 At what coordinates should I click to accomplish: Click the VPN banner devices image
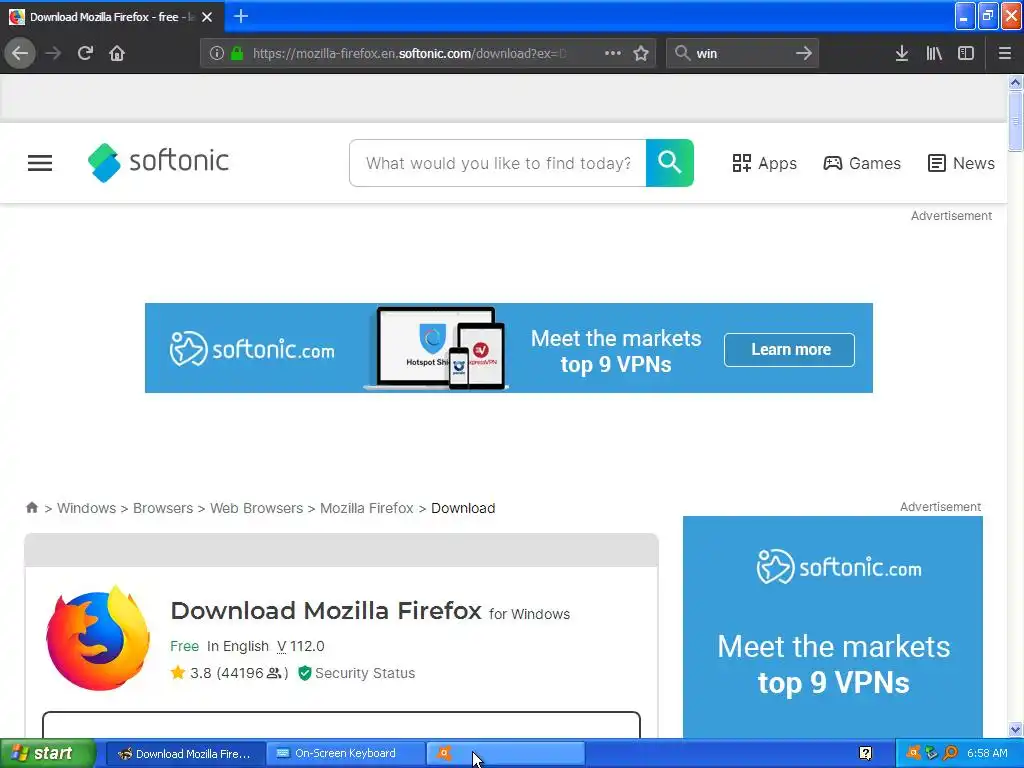436,348
